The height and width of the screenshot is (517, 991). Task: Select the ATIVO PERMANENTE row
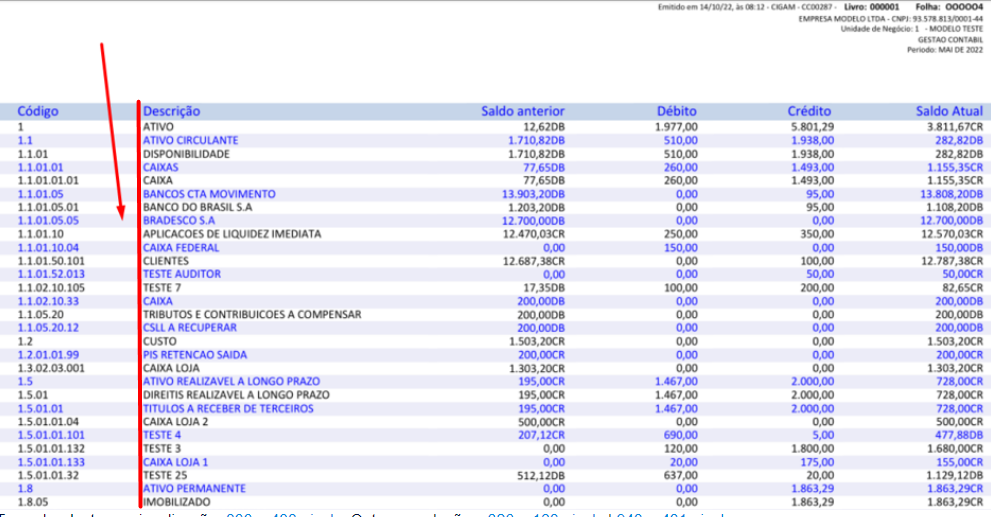[x=496, y=489]
